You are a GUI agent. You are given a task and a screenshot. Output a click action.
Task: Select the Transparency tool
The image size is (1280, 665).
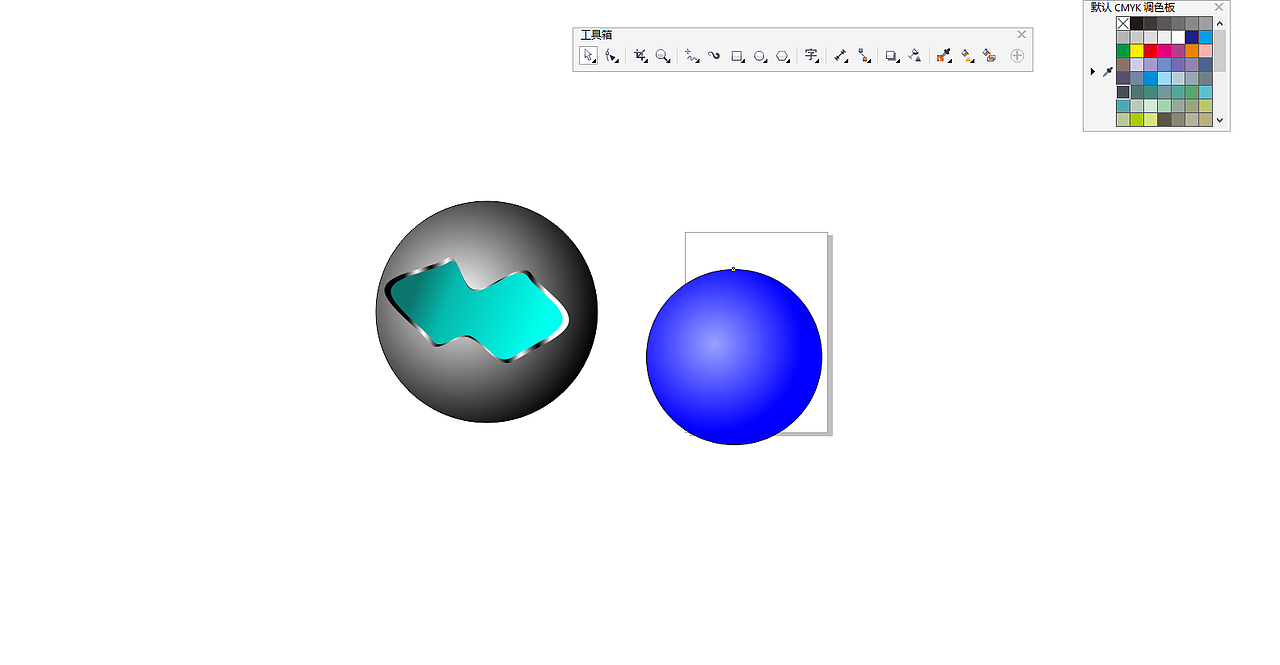pos(915,56)
